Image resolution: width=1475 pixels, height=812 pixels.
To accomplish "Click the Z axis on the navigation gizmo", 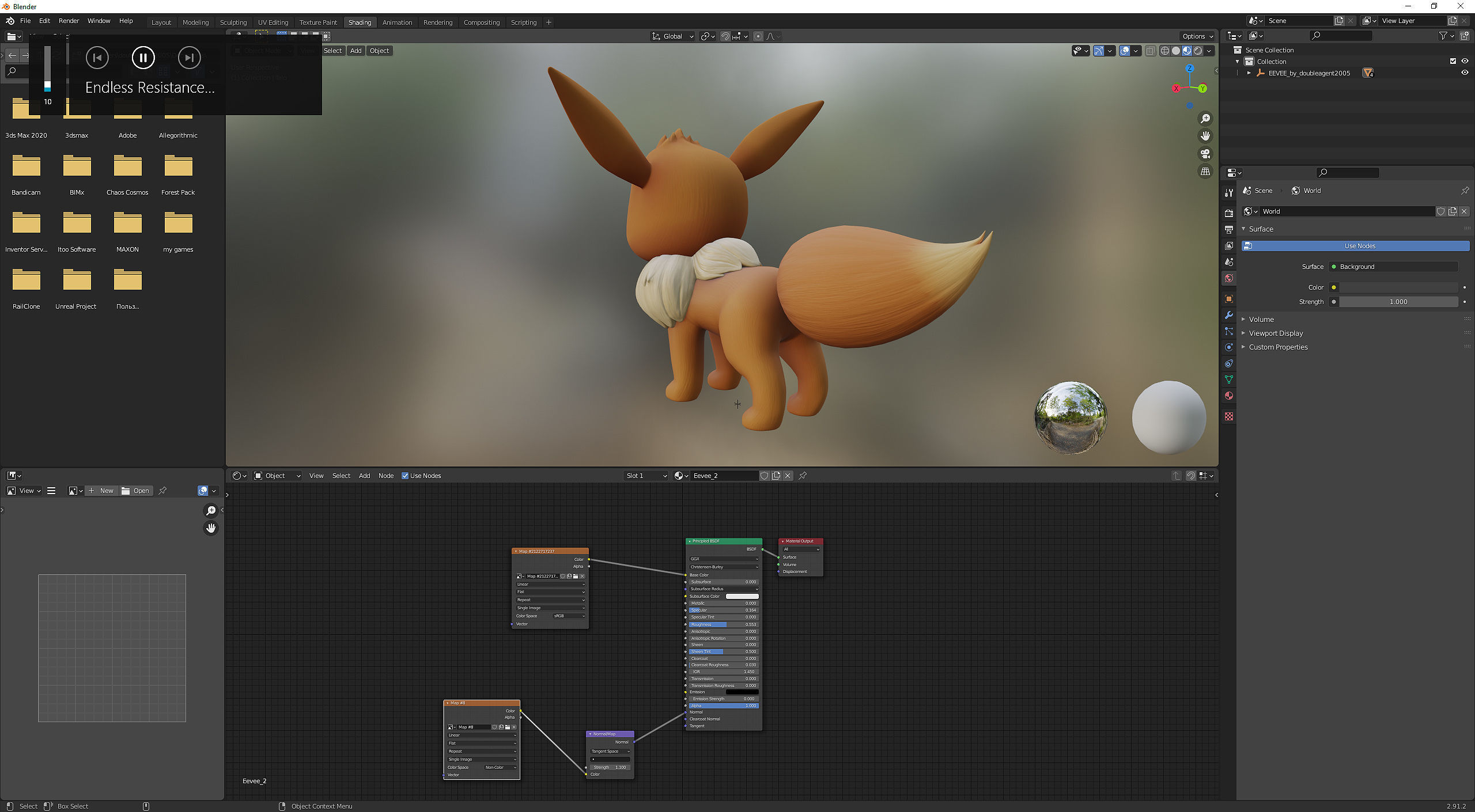I will tap(1189, 69).
